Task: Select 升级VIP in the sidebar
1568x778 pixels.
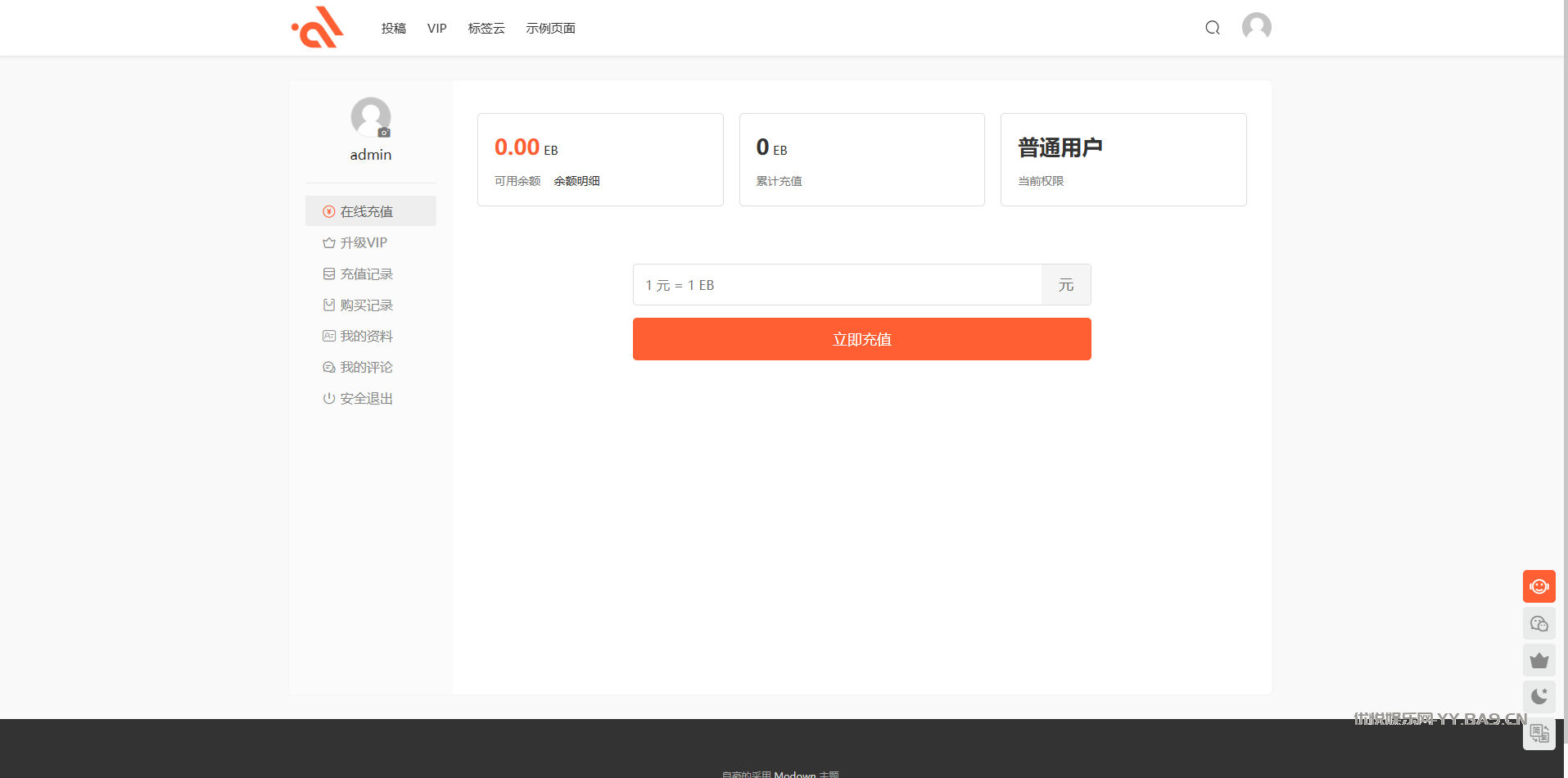Action: tap(364, 243)
